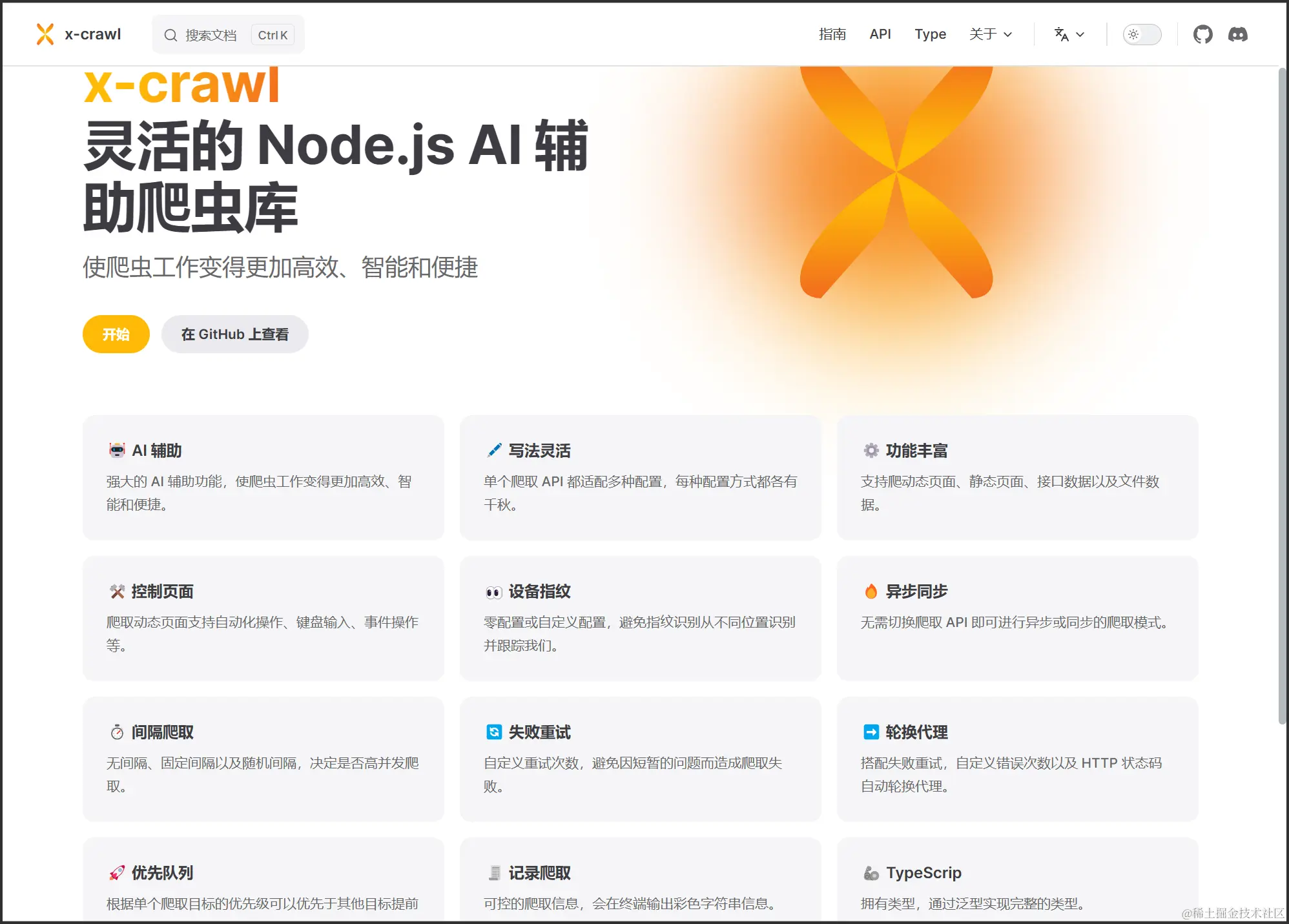Click the chevron next to translate icon
Viewport: 1289px width, 924px height.
(1080, 35)
